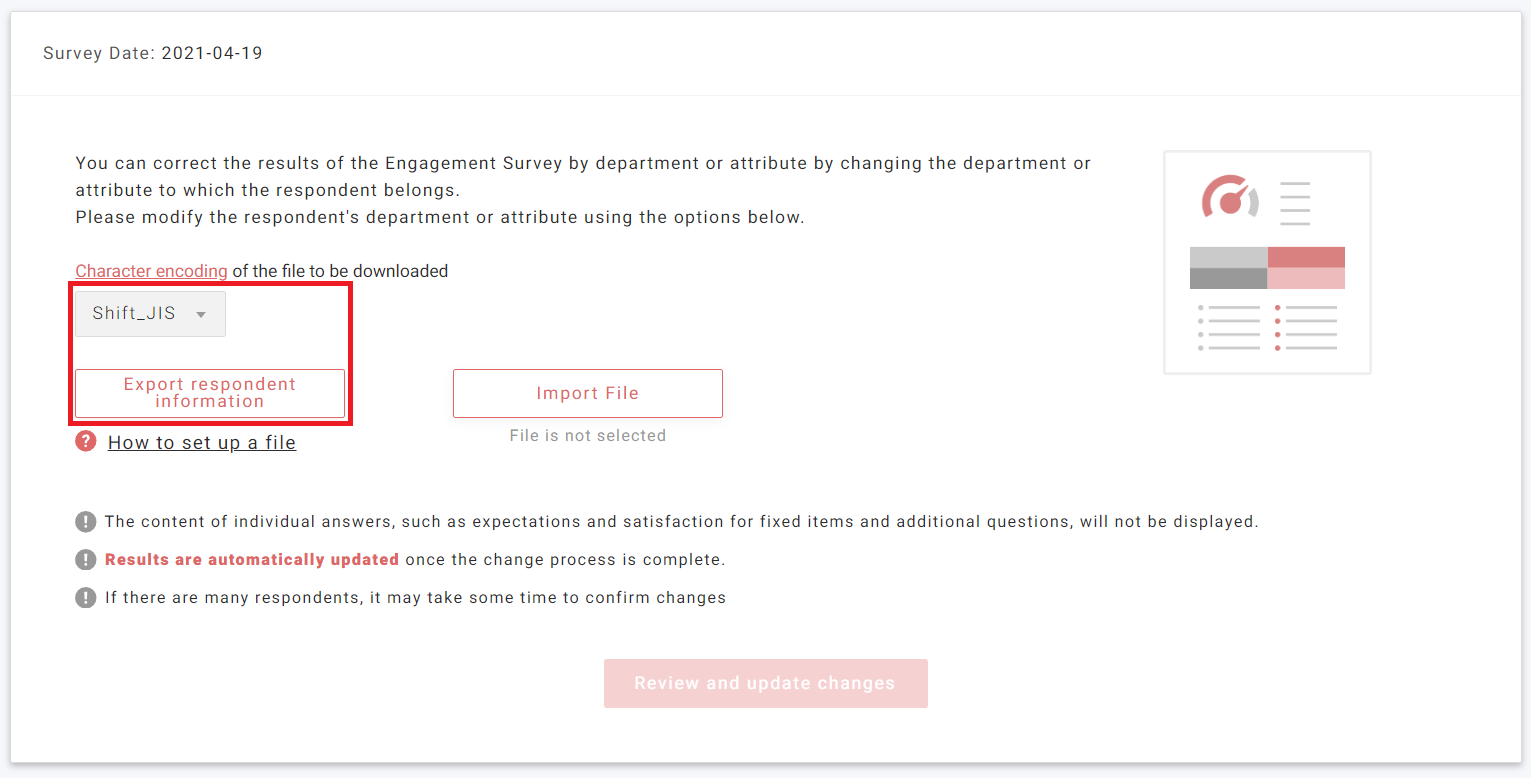This screenshot has height=778, width=1531.
Task: Click the exclamation icon beside respondents processing note
Action: pyautogui.click(x=85, y=597)
